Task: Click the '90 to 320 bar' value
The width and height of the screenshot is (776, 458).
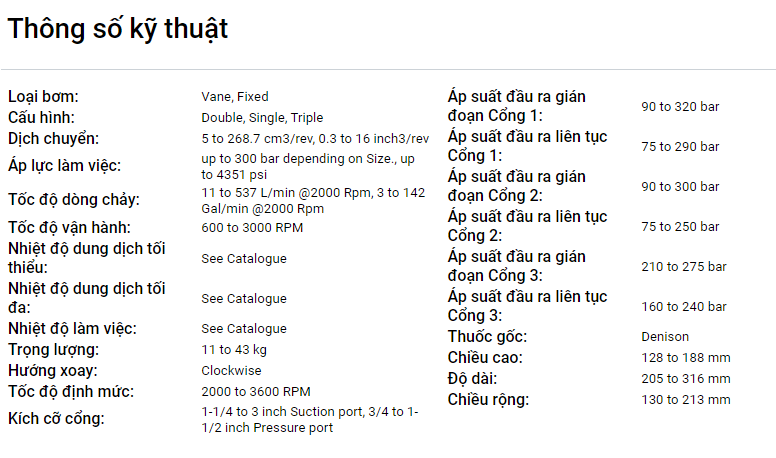Action: [x=680, y=107]
